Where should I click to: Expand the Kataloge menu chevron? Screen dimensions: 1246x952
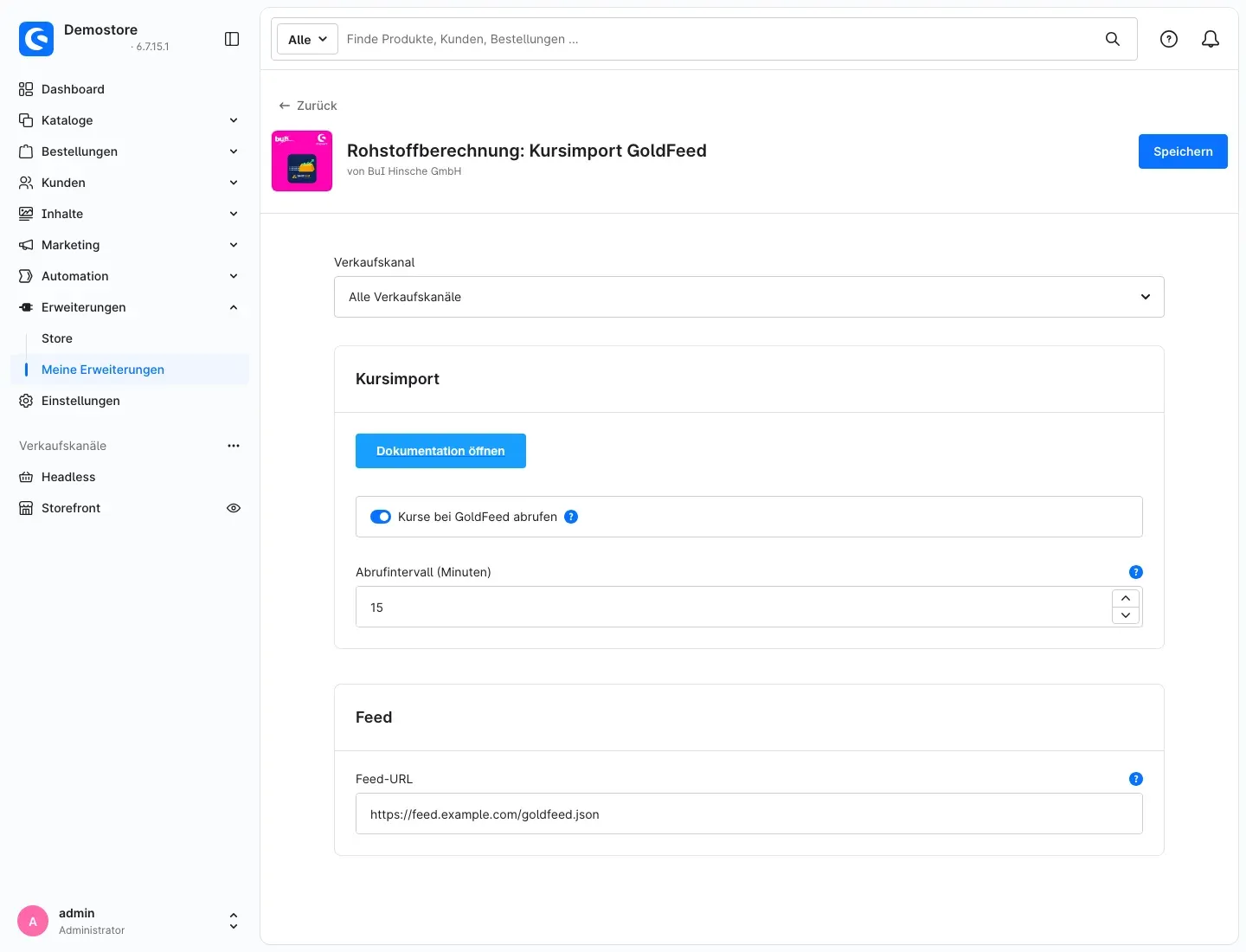234,120
